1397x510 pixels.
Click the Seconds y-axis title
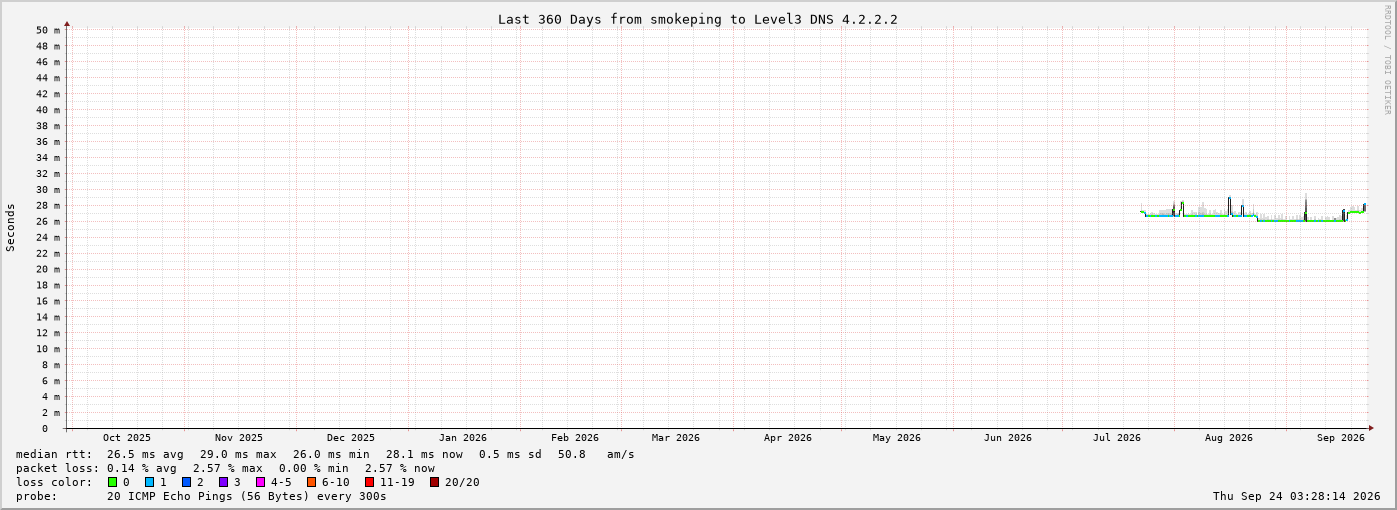11,227
